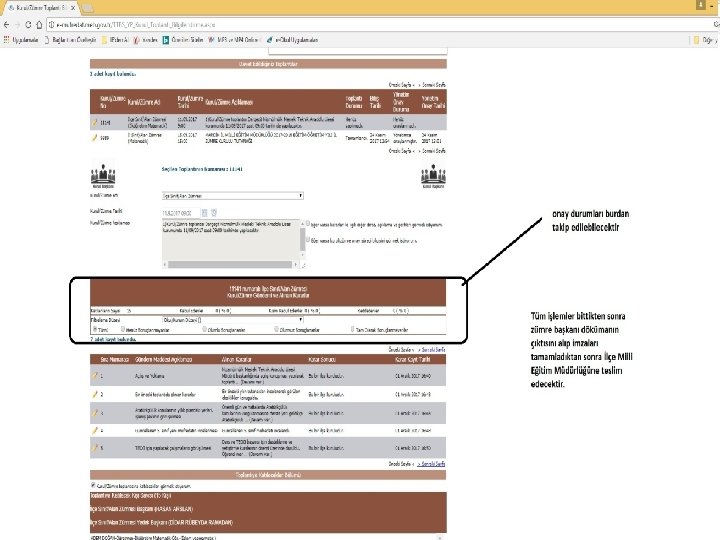Click Sonraki Sayfa below the first meetings table
Viewport: 720px width, 540px height.
click(x=432, y=151)
